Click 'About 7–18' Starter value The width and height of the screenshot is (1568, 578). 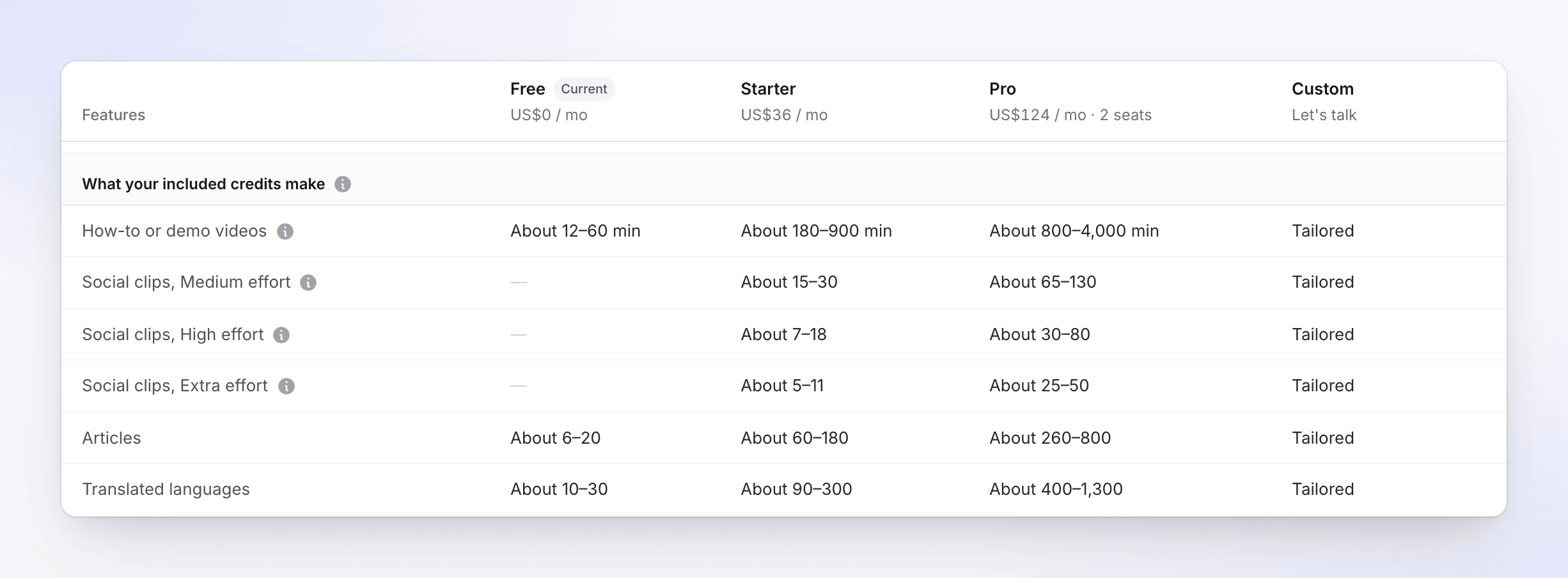tap(783, 334)
